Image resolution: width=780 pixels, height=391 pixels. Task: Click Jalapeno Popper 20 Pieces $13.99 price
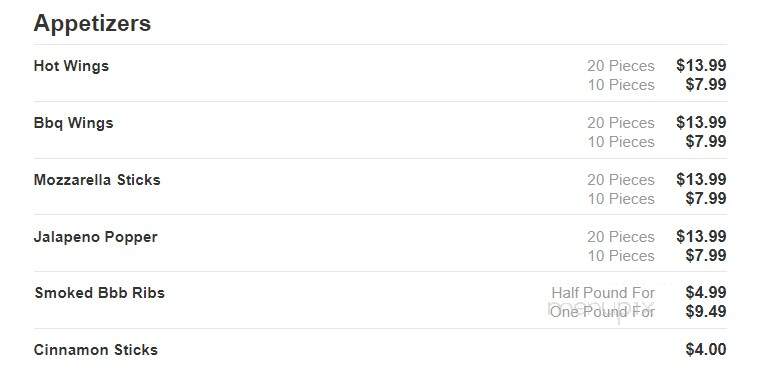701,236
